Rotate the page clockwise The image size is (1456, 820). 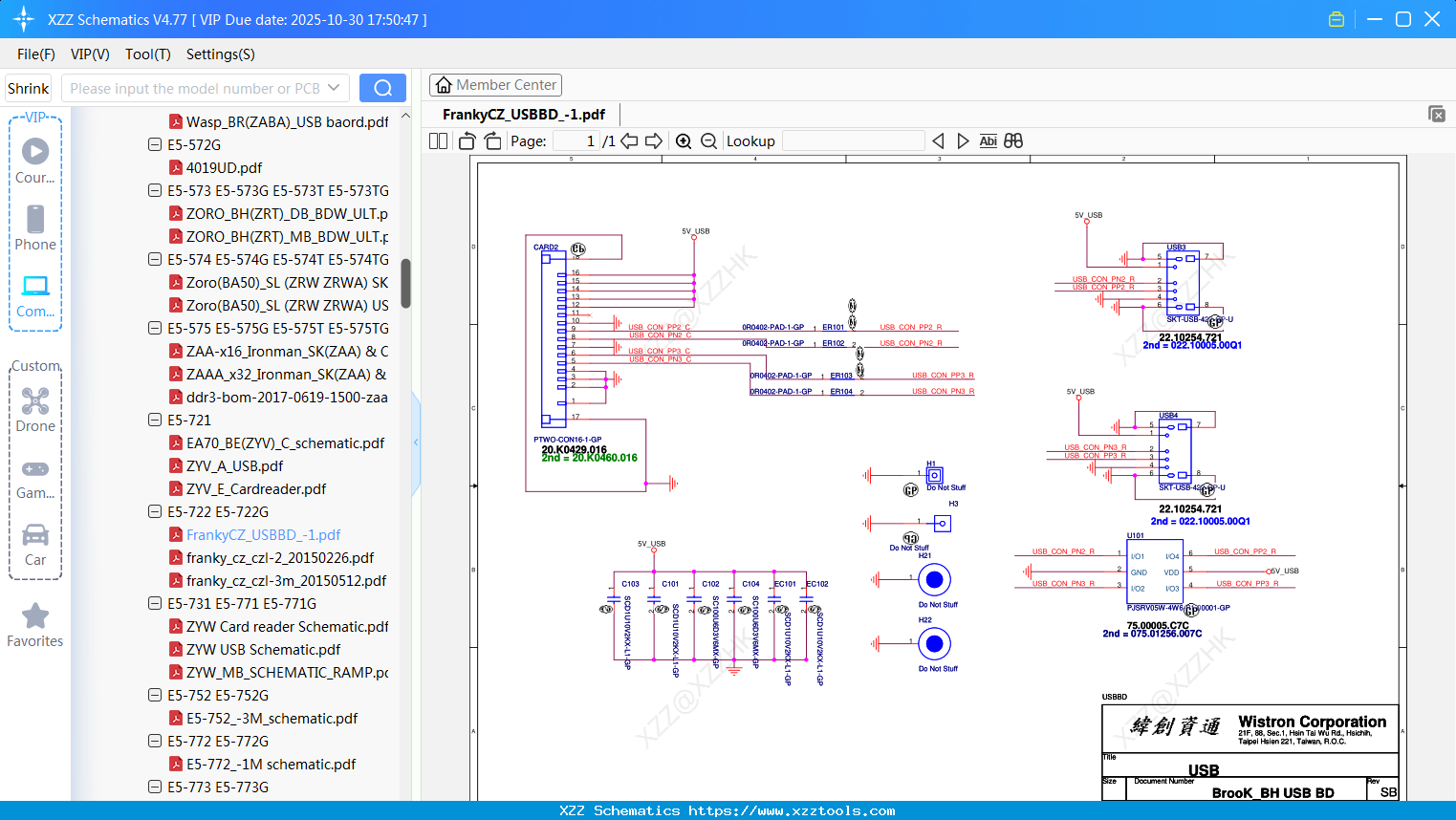click(x=492, y=141)
